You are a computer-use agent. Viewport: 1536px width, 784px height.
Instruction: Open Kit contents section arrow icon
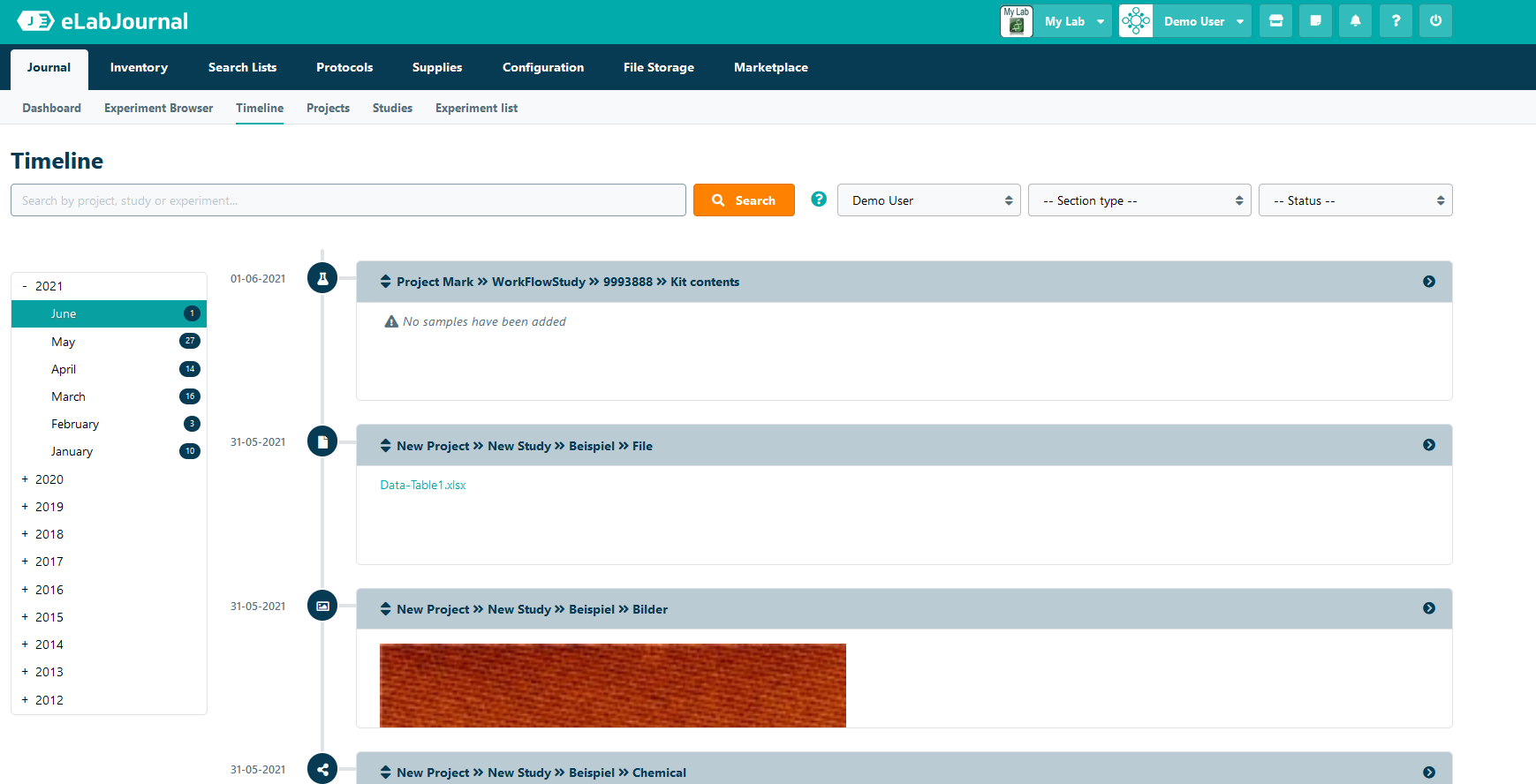click(1429, 282)
